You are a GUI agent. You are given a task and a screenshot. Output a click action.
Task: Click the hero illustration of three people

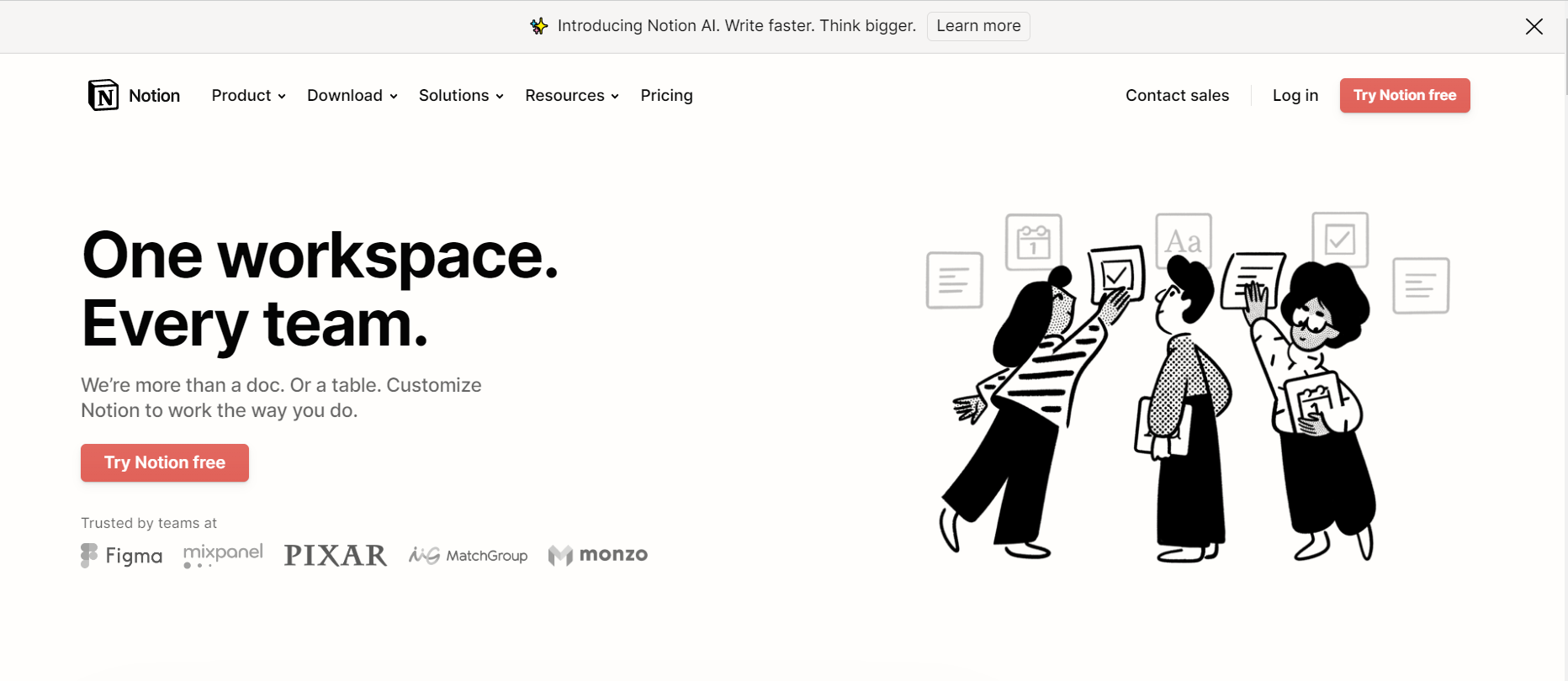[1187, 387]
